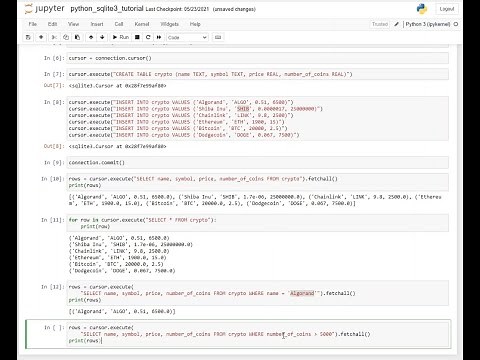Click the In [11] prompt label
The height and width of the screenshot is (360, 480).
pos(52,220)
